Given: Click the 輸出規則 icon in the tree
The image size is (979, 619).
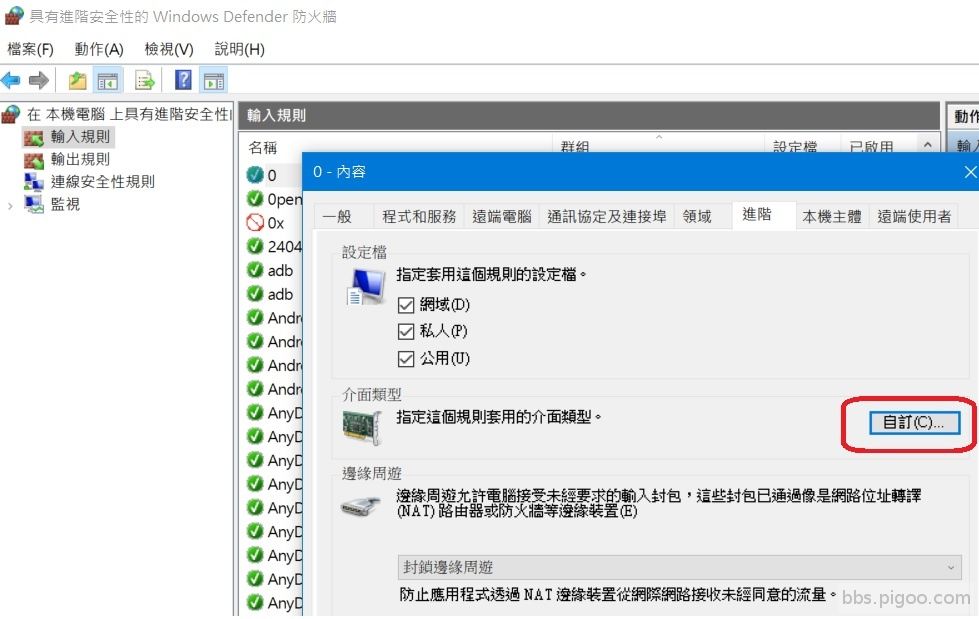Looking at the screenshot, I should click(x=34, y=160).
